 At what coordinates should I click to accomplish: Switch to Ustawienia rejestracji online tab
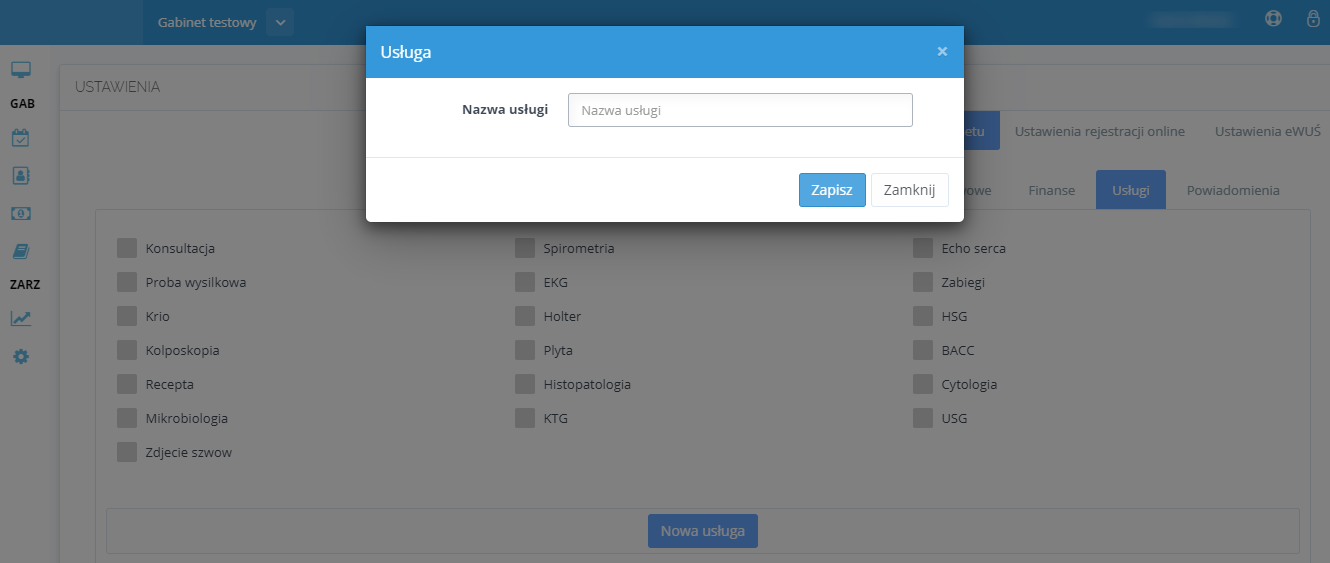tap(1099, 131)
